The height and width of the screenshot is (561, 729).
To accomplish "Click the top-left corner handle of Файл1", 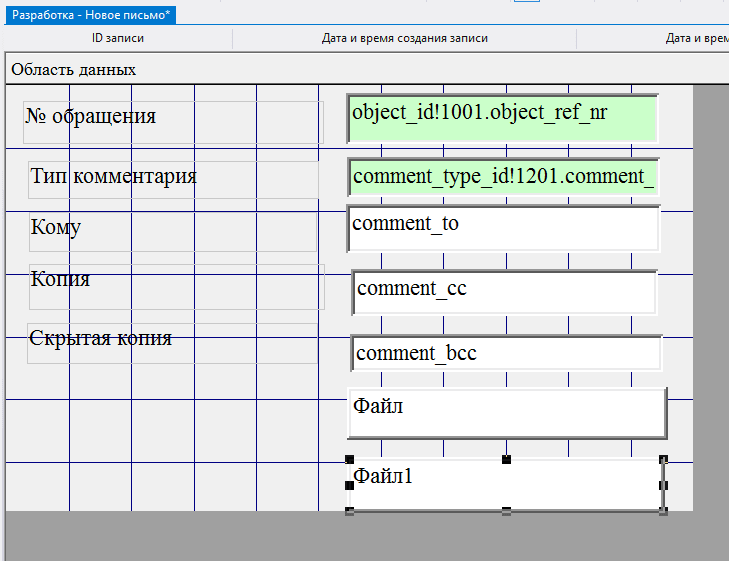I will [x=350, y=459].
